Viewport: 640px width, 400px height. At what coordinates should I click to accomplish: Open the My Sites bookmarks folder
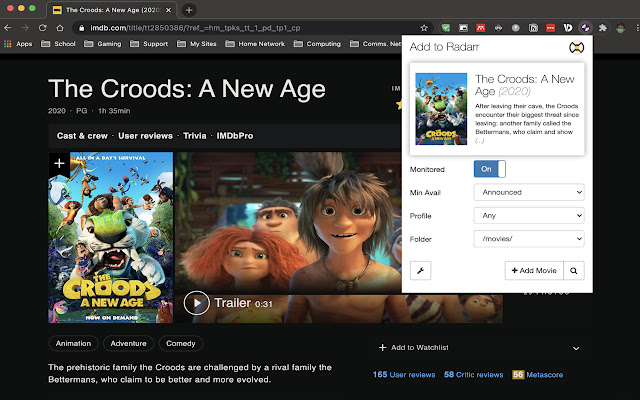(197, 44)
